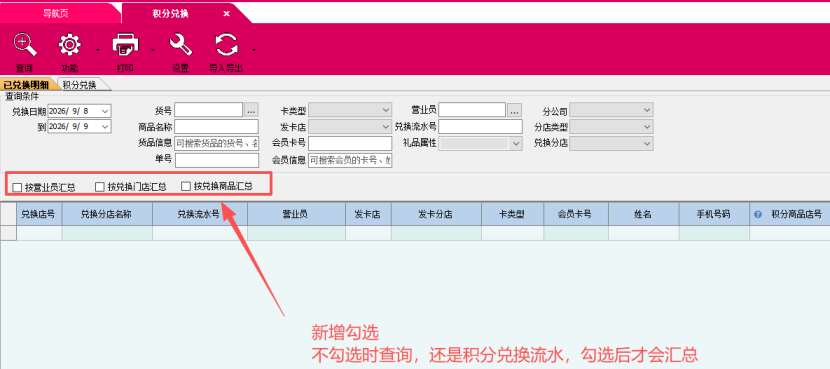Click the browse button next to 营业员
The width and height of the screenshot is (830, 369).
pyautogui.click(x=515, y=110)
